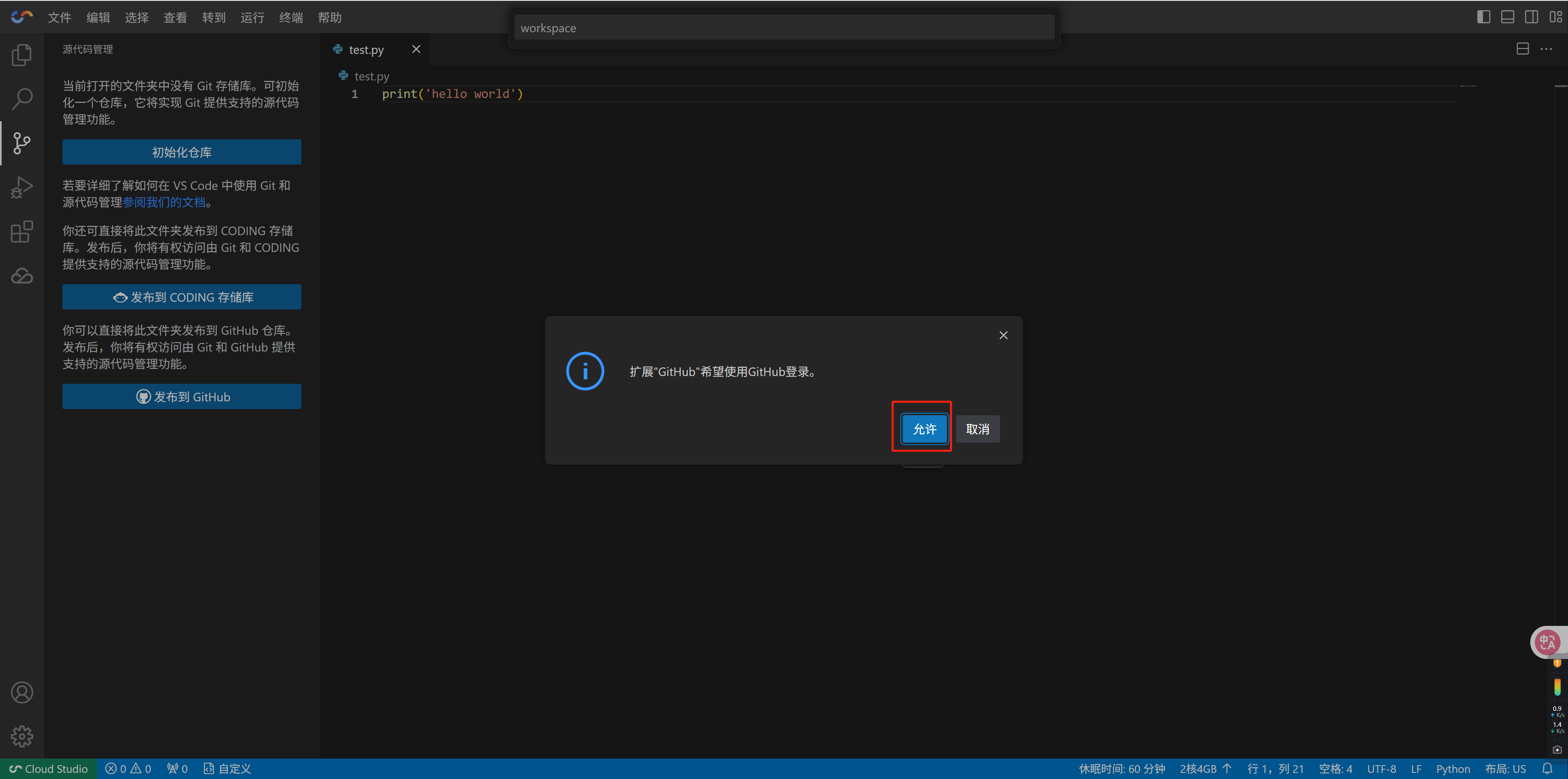
Task: Open the Manage gear icon
Action: pyautogui.click(x=22, y=737)
